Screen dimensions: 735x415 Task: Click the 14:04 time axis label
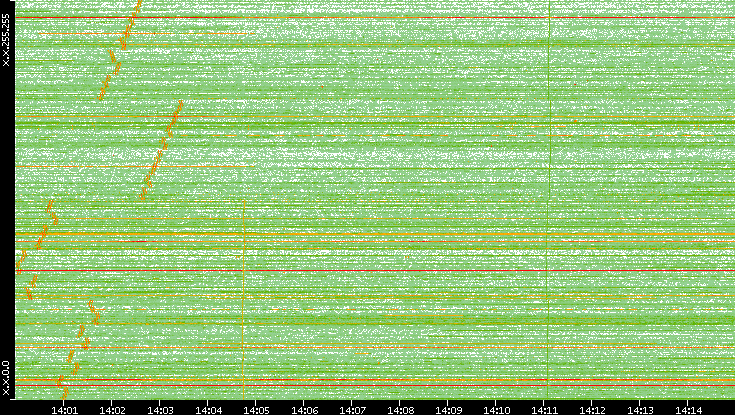click(x=208, y=411)
